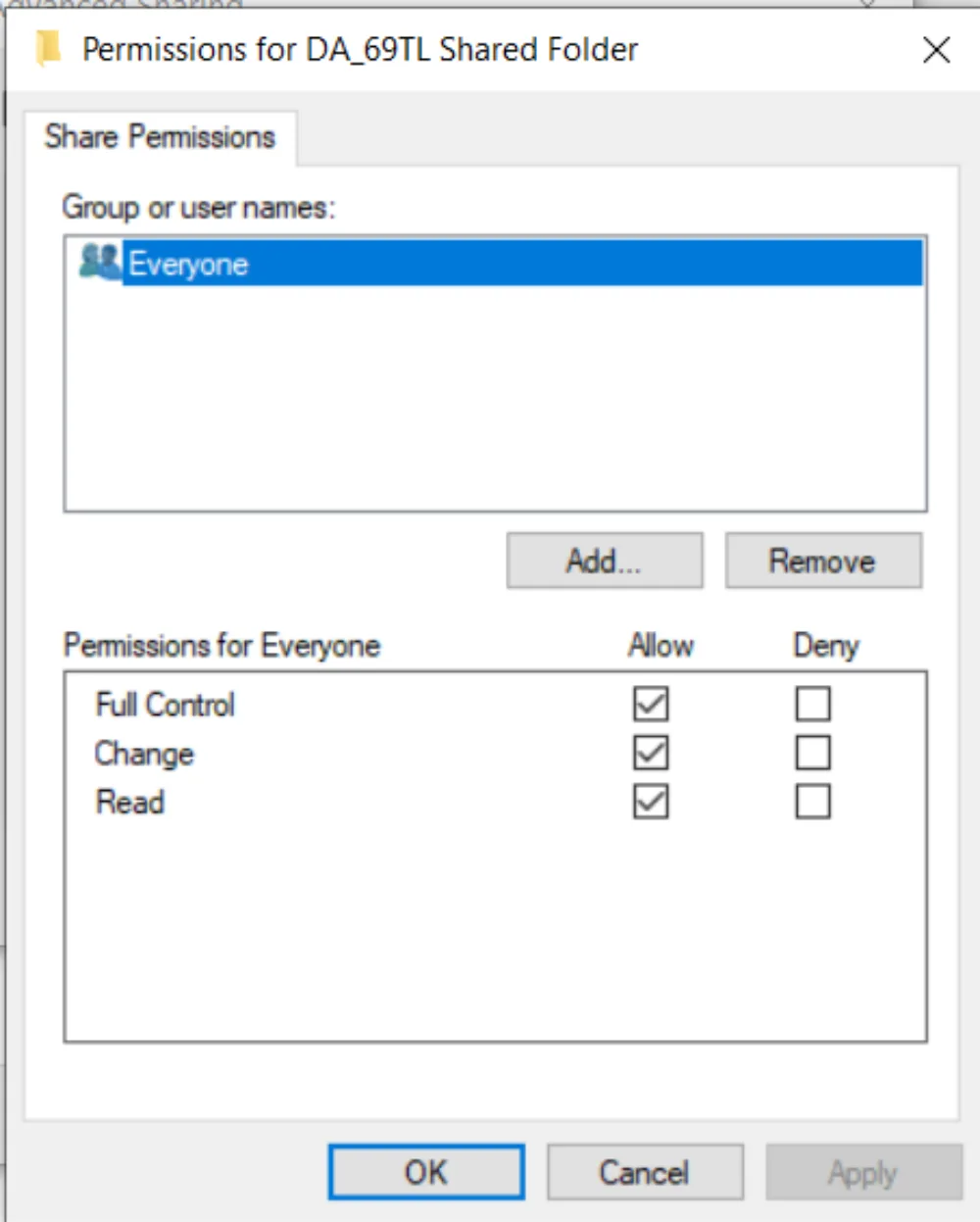
Task: Close the Permissions dialog window
Action: click(937, 49)
